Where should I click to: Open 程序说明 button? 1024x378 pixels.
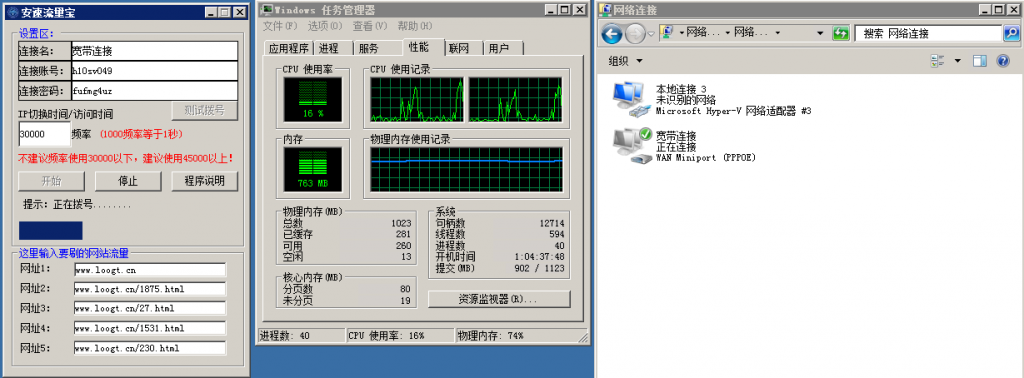click(204, 181)
